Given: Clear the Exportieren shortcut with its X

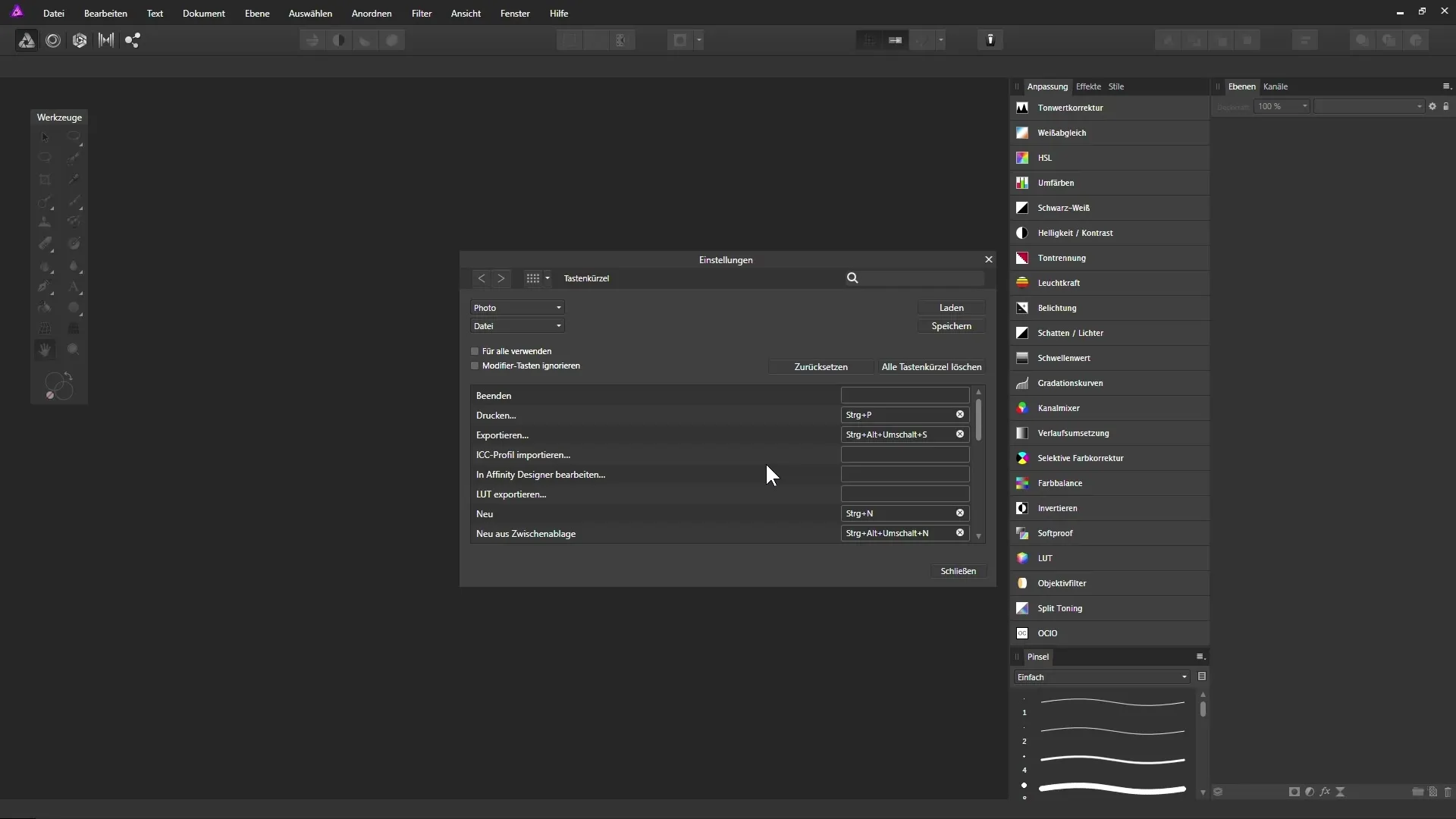Looking at the screenshot, I should point(960,435).
